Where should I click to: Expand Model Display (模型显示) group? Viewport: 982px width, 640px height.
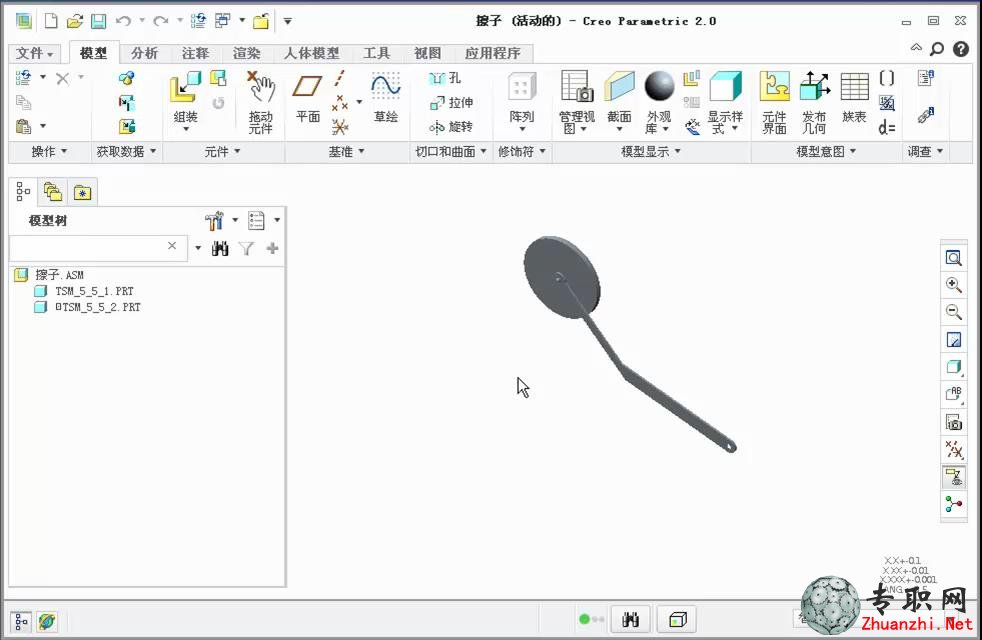(x=651, y=152)
